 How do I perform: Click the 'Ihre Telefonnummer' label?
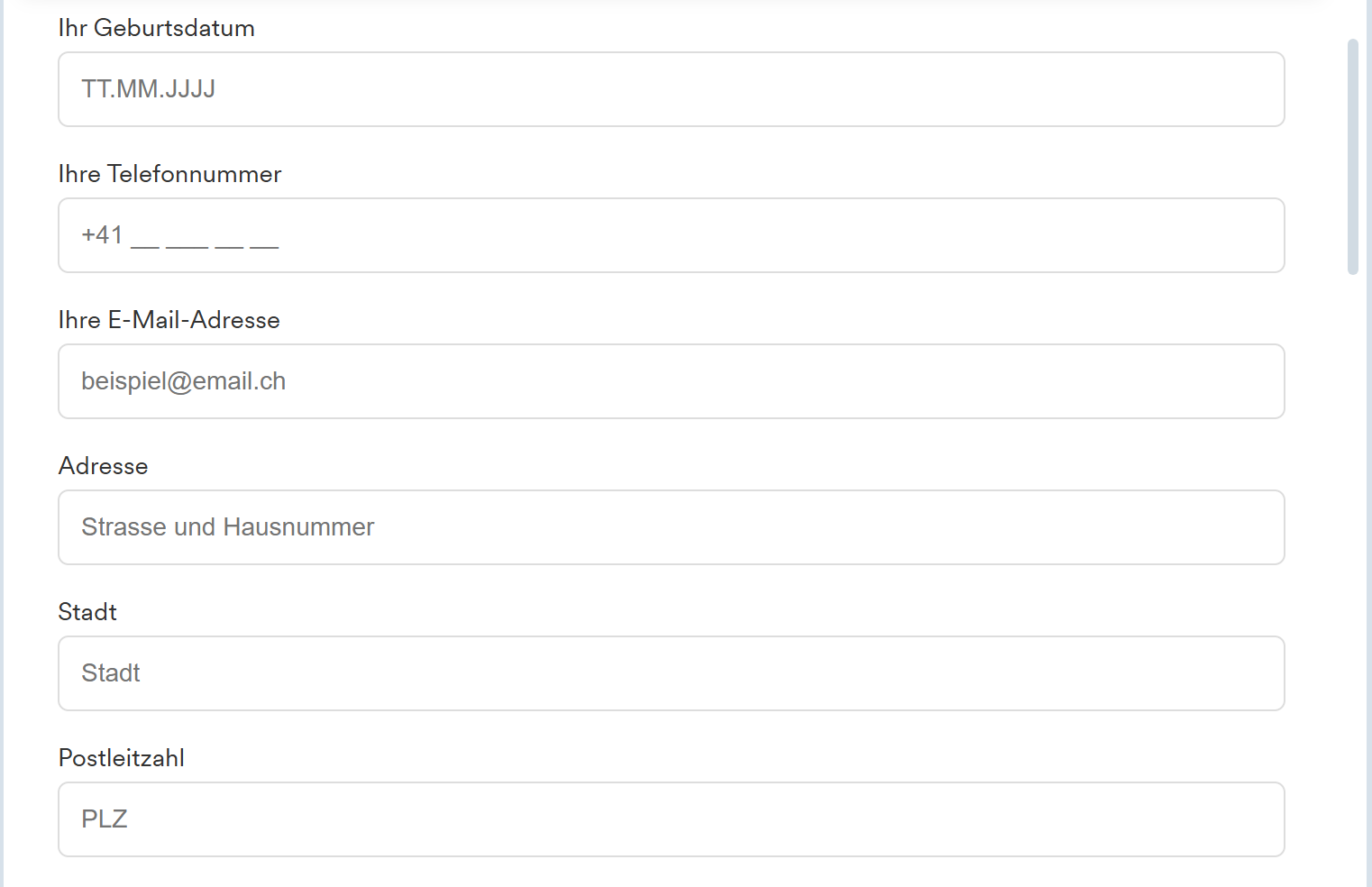[169, 174]
